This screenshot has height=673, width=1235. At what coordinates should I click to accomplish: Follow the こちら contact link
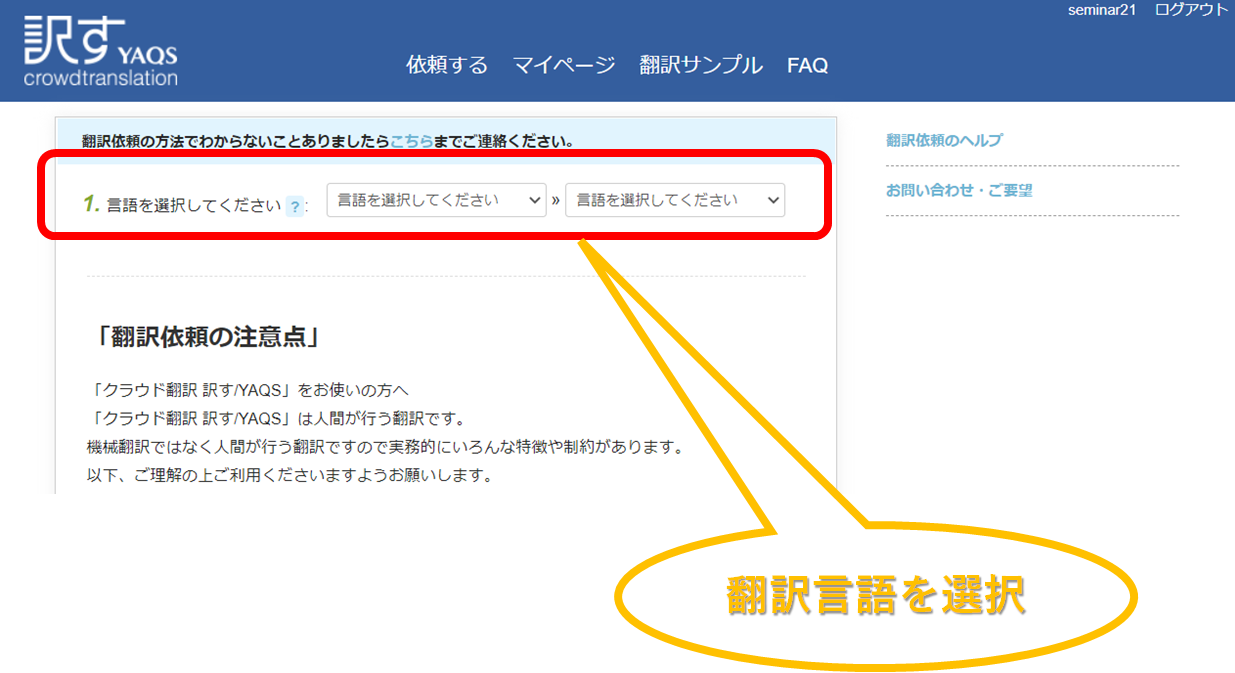tap(411, 141)
